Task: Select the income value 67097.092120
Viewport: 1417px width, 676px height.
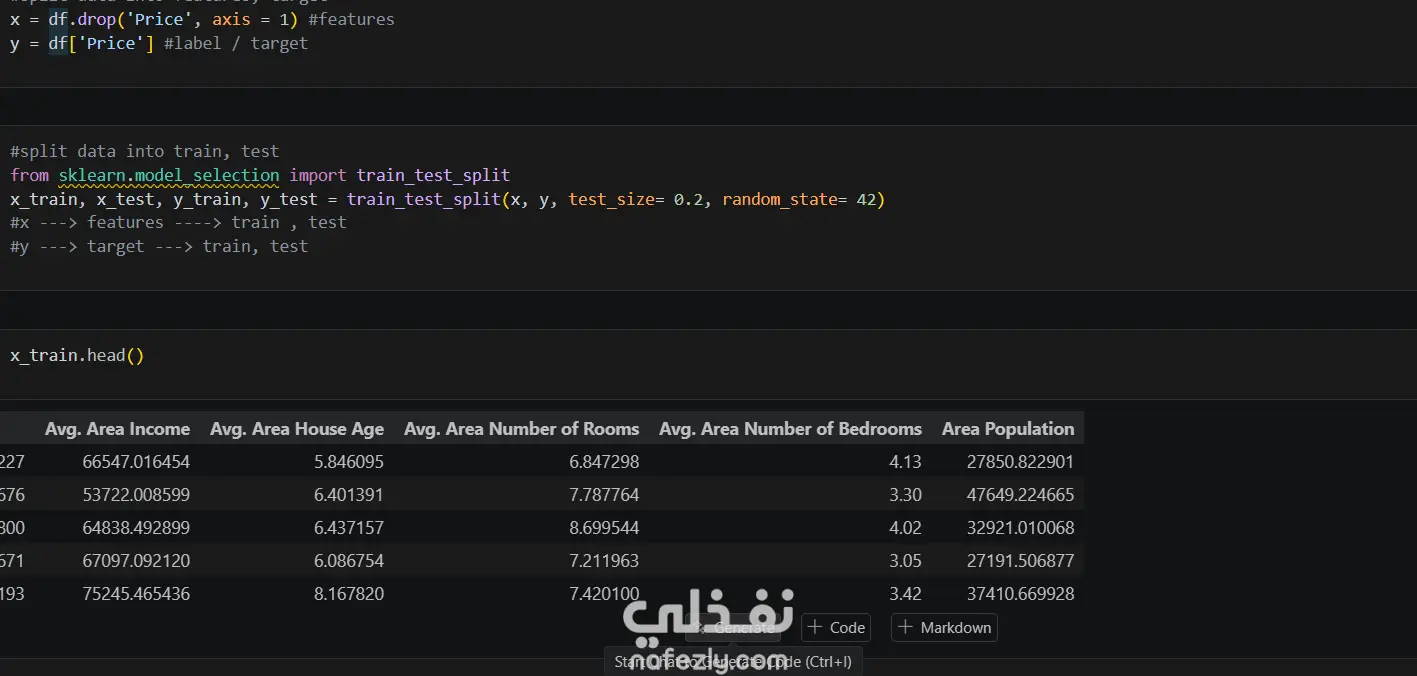Action: tap(136, 561)
